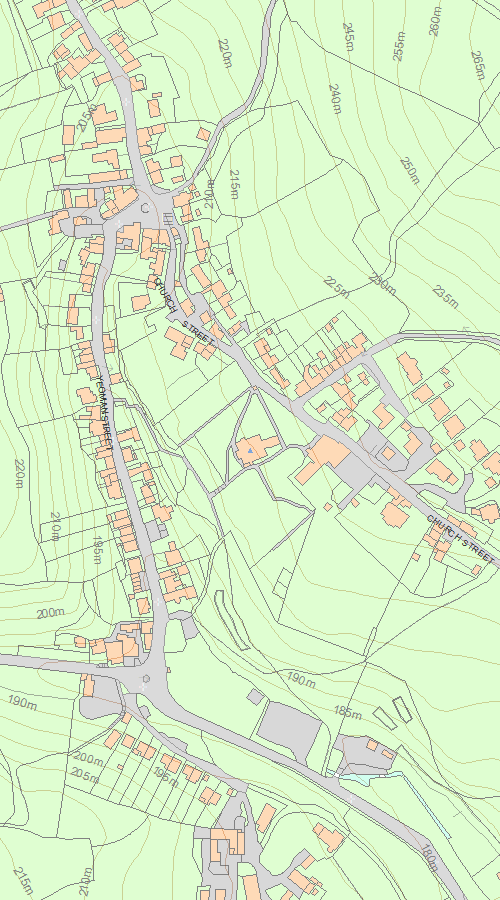Click the 235m contour label
Screen dimensions: 500x900
tap(445, 296)
